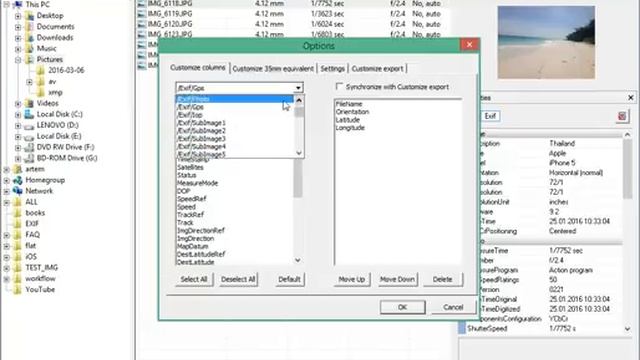This screenshot has height=360, width=640.
Task: Expand the Network tree node
Action: tap(7, 191)
